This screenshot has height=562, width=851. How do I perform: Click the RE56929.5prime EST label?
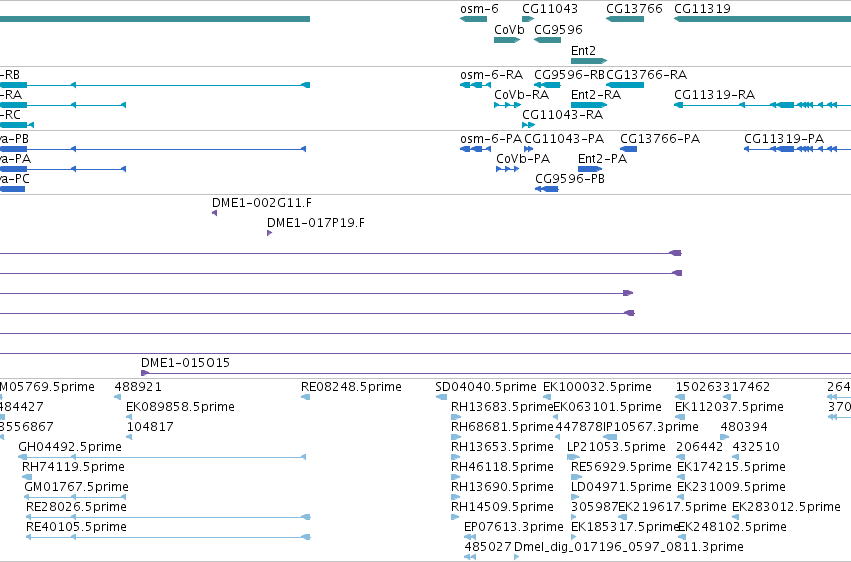(x=621, y=467)
